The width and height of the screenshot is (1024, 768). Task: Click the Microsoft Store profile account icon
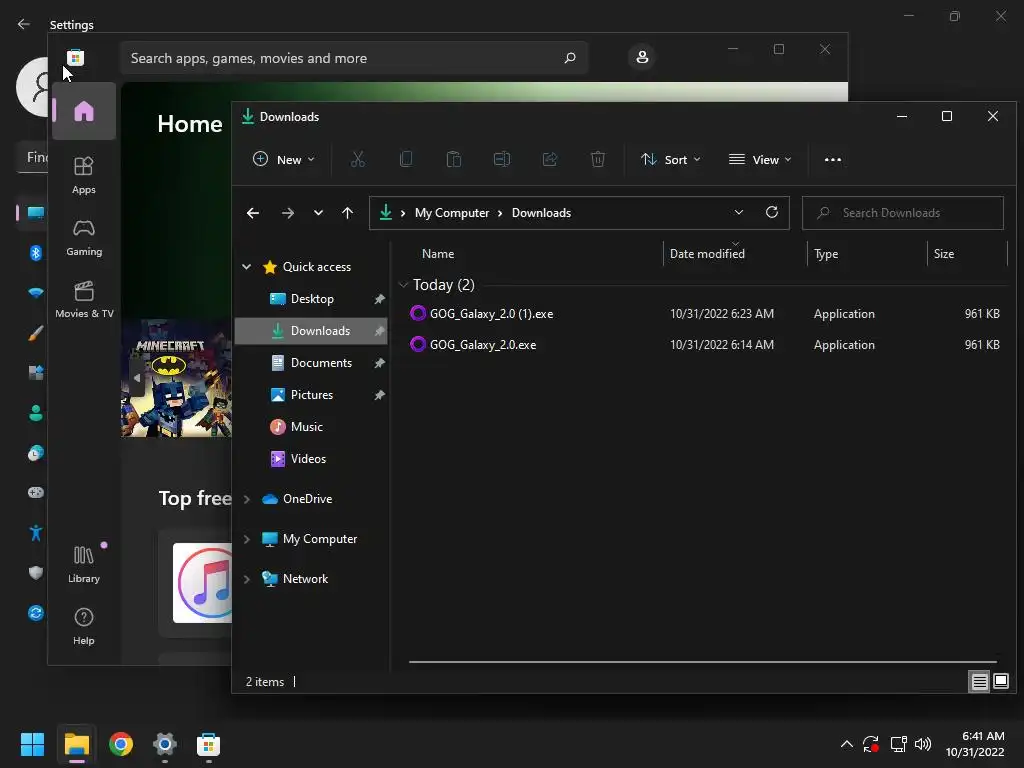(642, 57)
